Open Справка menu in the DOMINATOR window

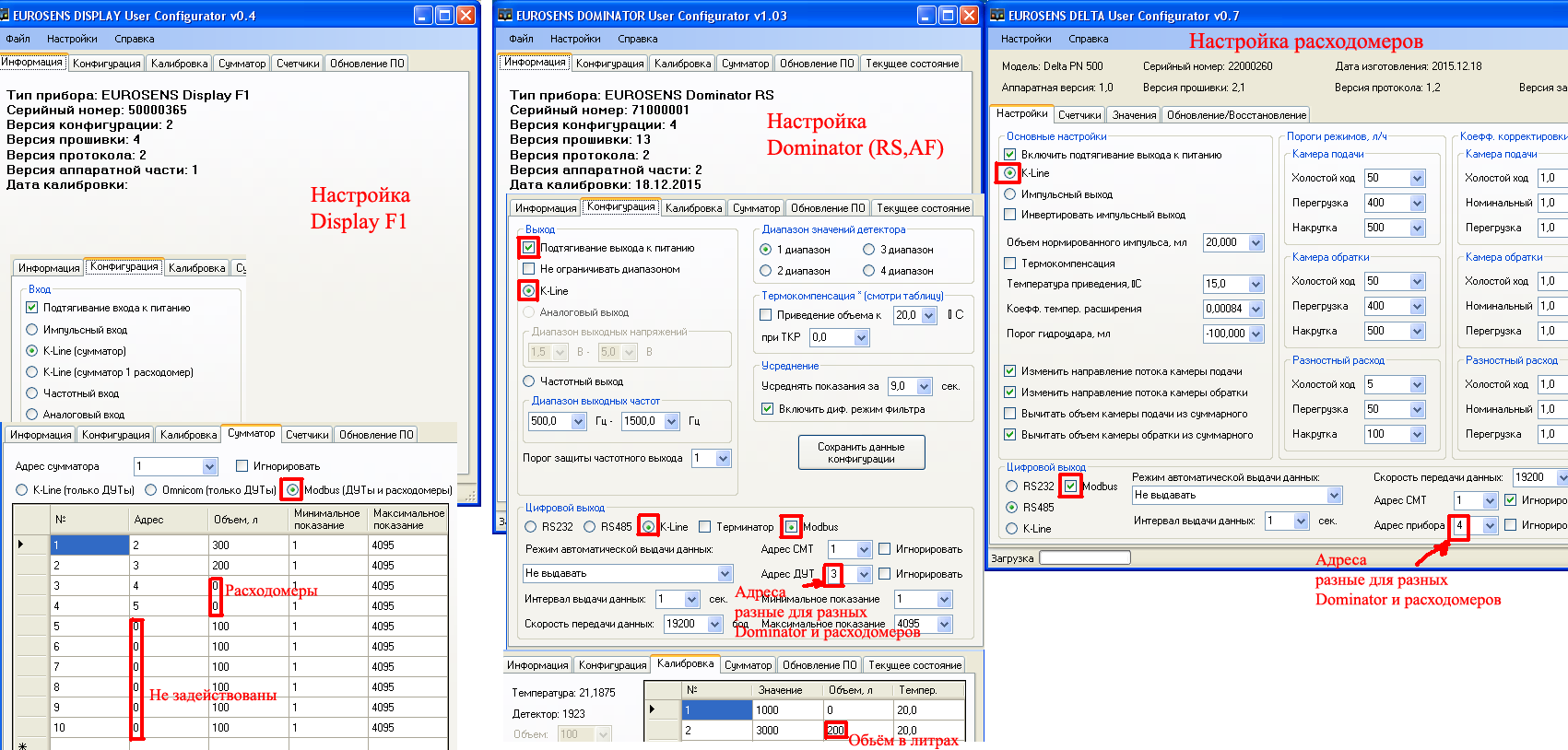[x=638, y=39]
